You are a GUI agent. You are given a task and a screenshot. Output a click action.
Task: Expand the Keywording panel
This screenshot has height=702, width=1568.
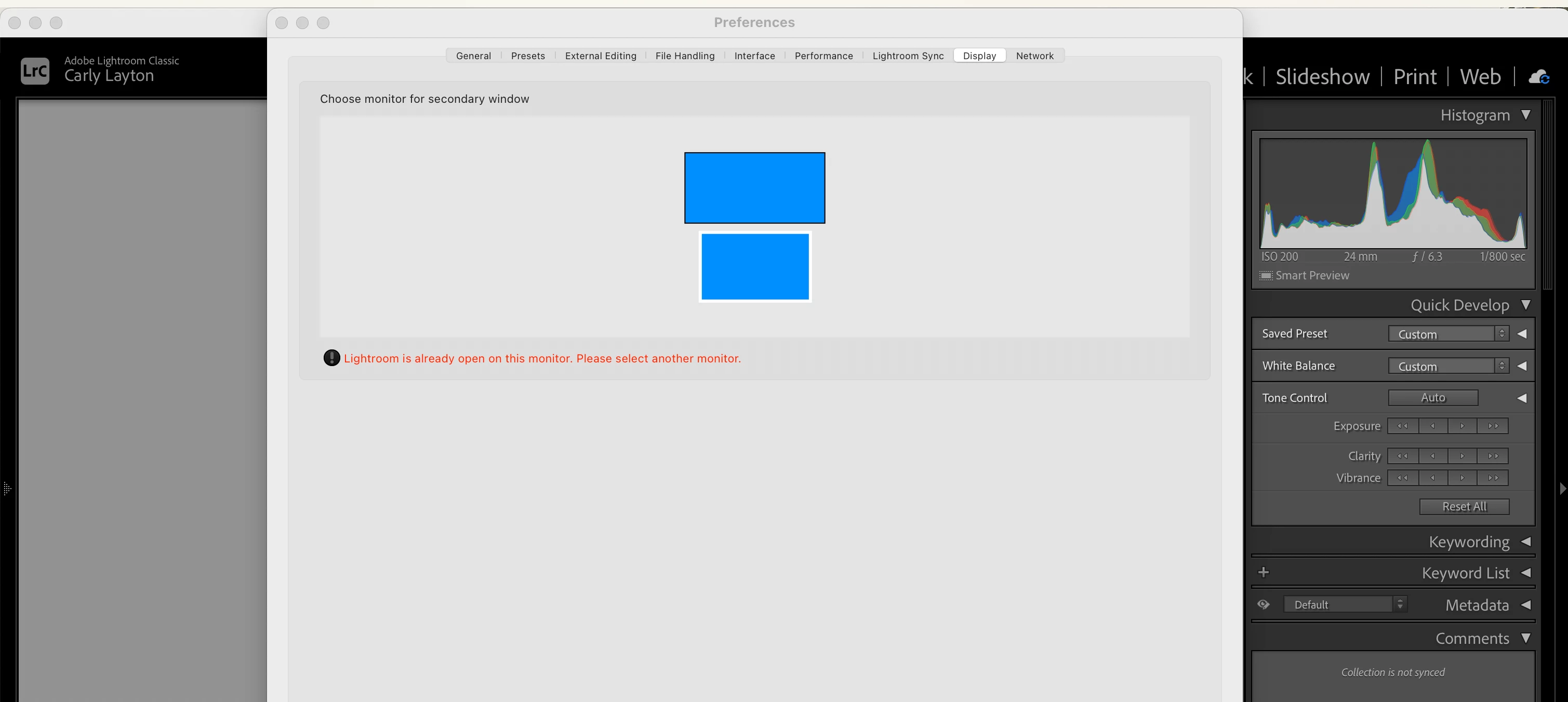point(1525,542)
